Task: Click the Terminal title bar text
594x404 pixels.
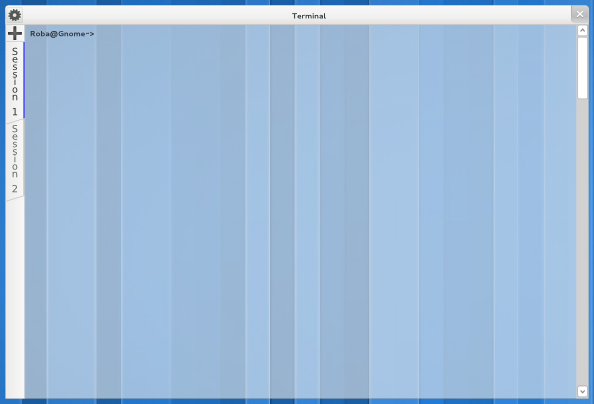Action: (309, 16)
